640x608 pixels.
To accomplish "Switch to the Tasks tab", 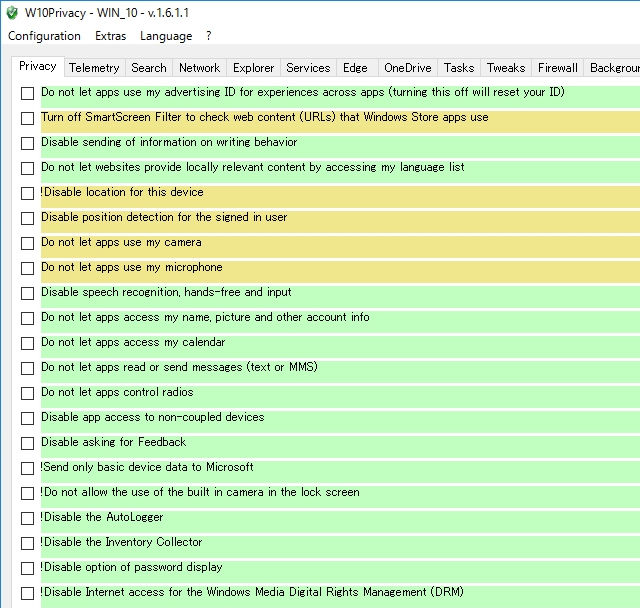I will click(459, 68).
